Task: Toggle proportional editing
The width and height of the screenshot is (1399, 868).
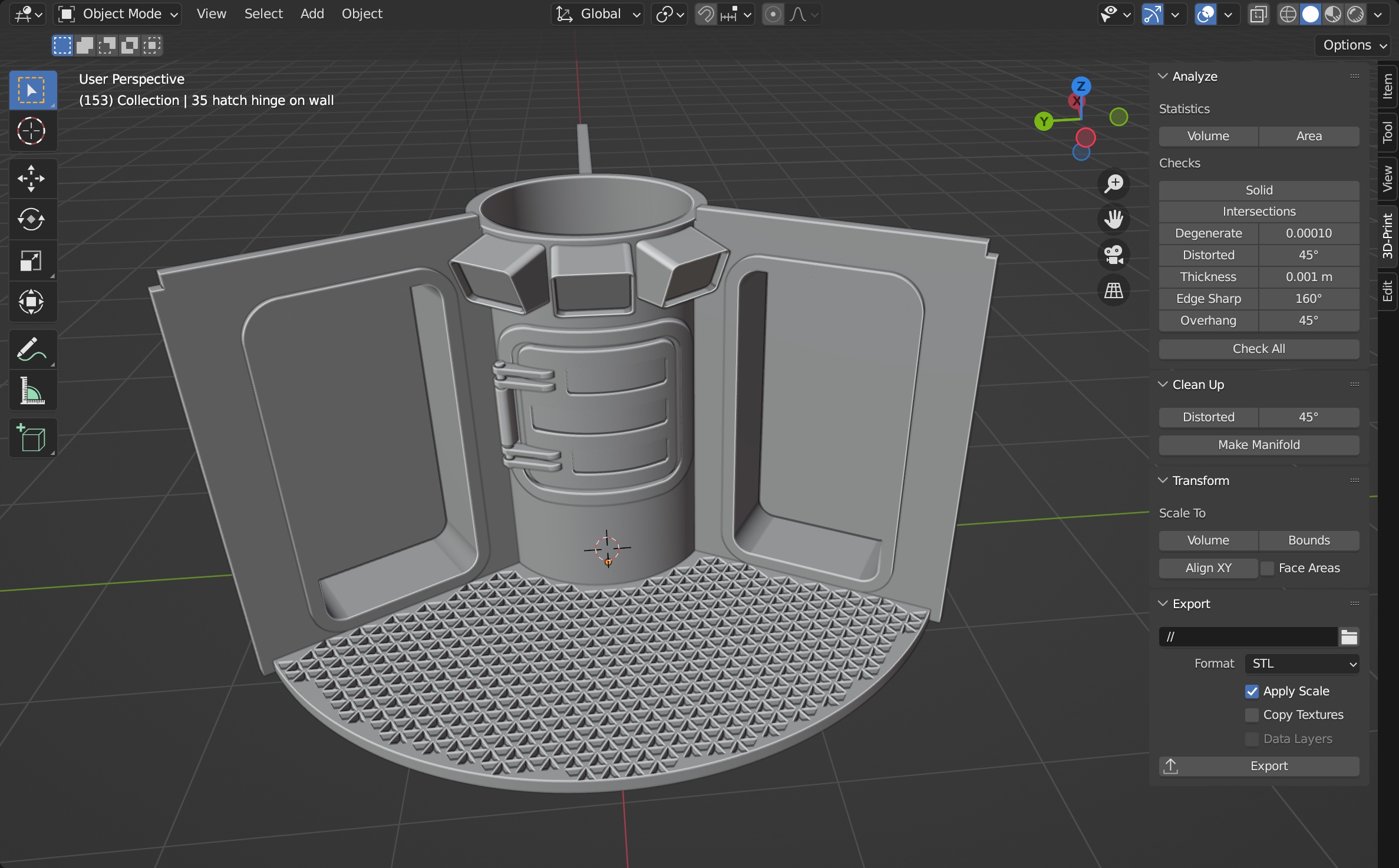Action: pos(773,14)
